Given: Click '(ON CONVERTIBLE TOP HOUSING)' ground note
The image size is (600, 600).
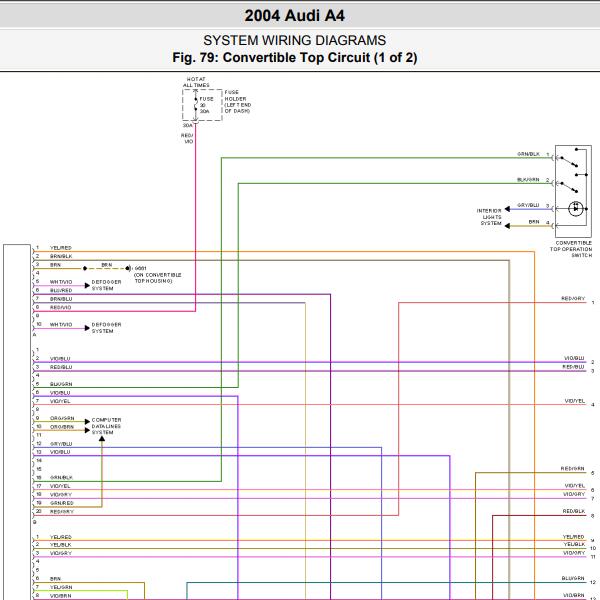Looking at the screenshot, I should 158,278.
